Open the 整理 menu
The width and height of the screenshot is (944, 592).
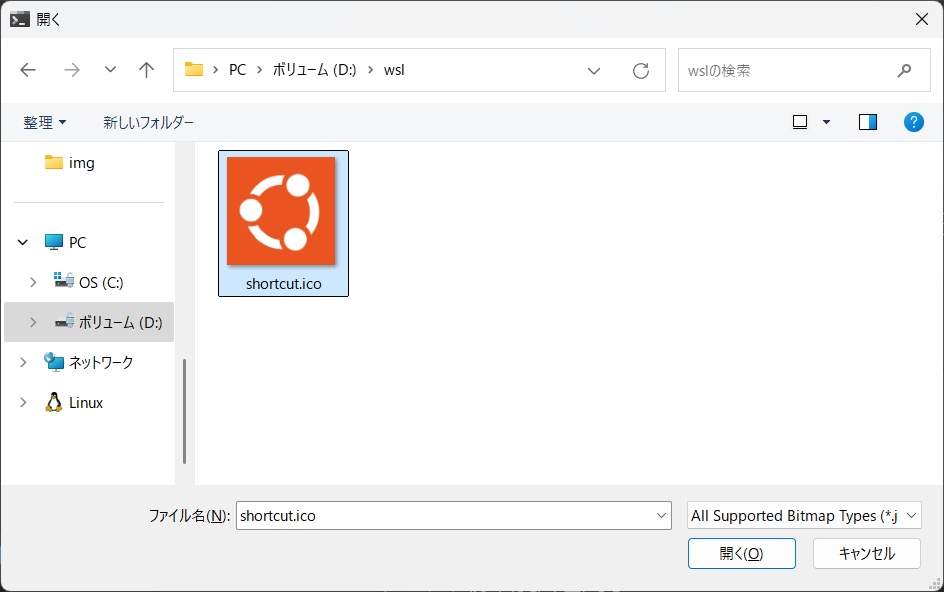click(x=45, y=122)
